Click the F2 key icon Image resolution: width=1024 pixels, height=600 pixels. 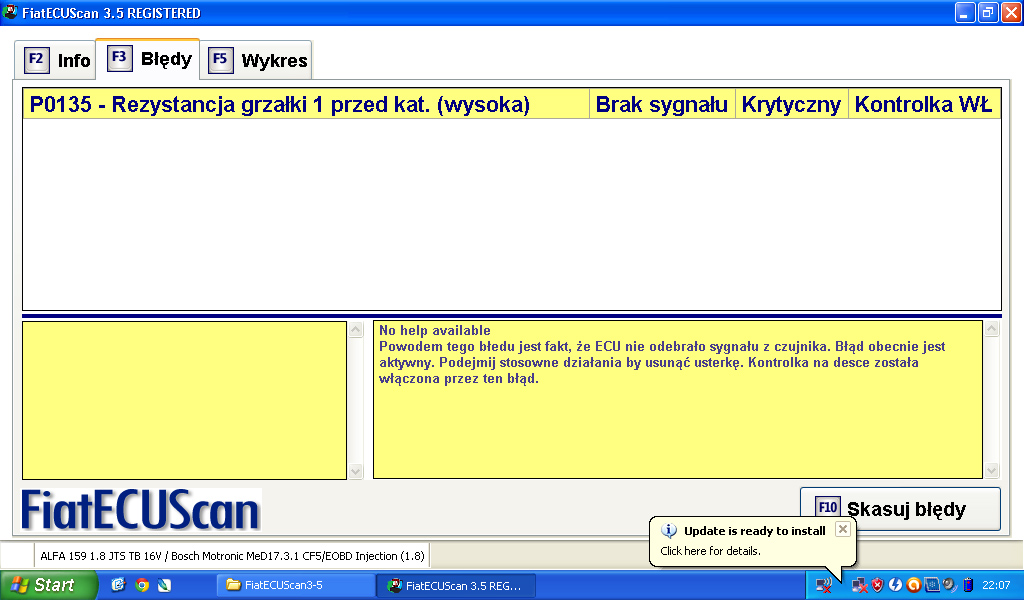point(37,60)
